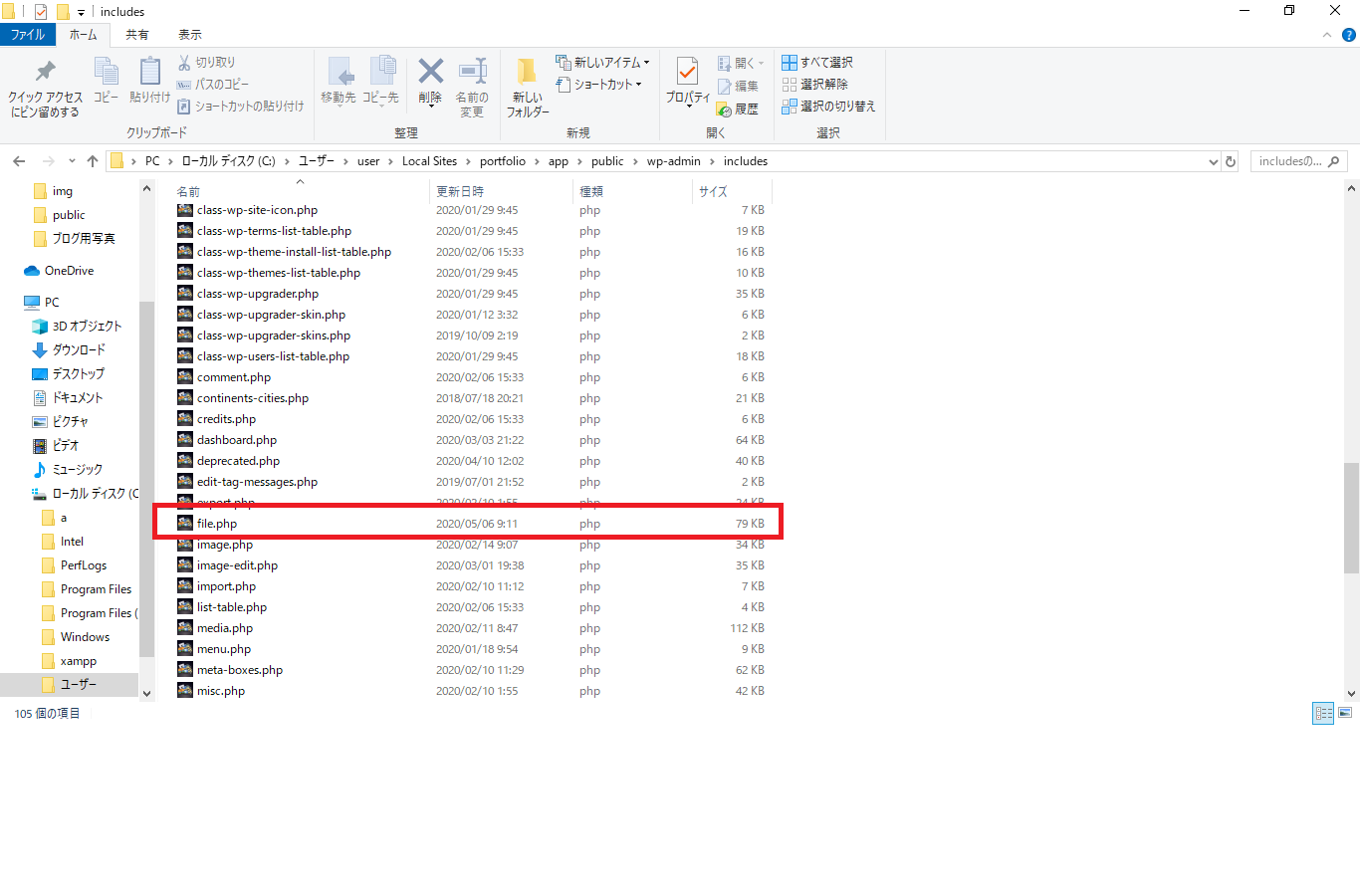Screen dimensions: 1360x896
Task: Click portfolio in the address path
Action: (x=503, y=161)
